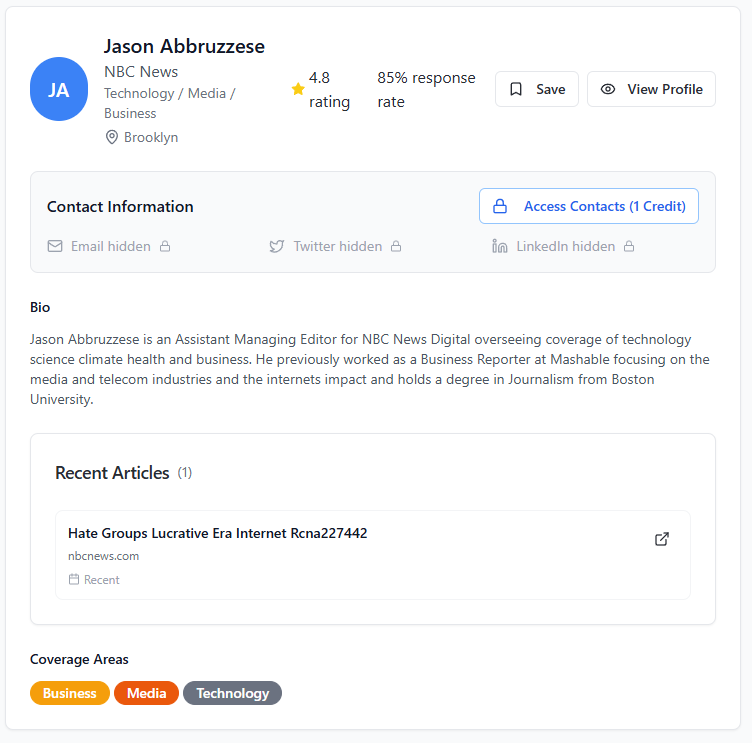Screen dimensions: 752x743
Task: Click the JA avatar circle
Action: 59,89
